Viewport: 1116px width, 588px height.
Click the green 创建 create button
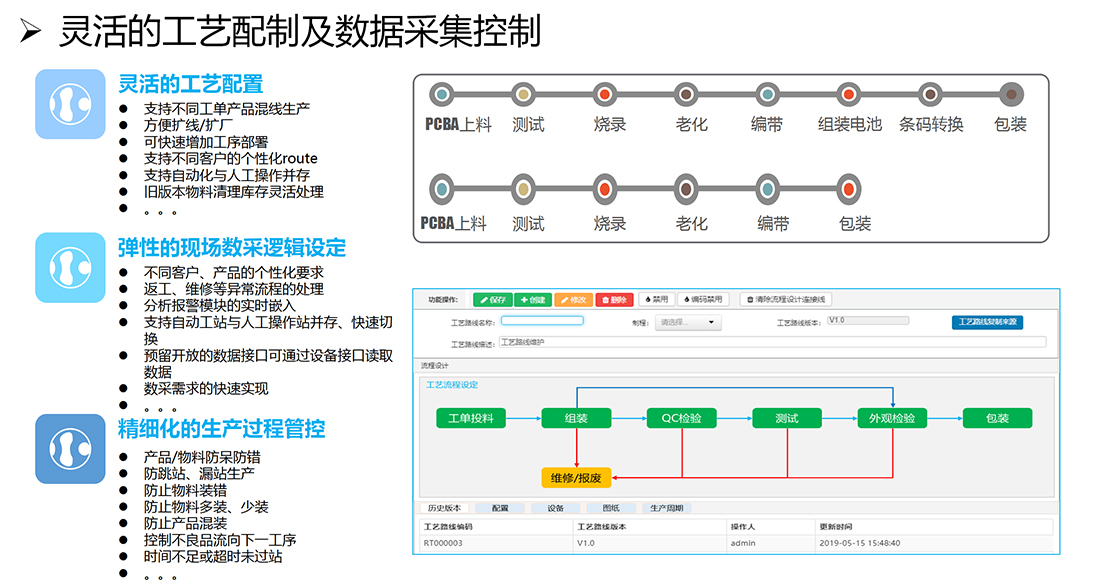pyautogui.click(x=532, y=300)
